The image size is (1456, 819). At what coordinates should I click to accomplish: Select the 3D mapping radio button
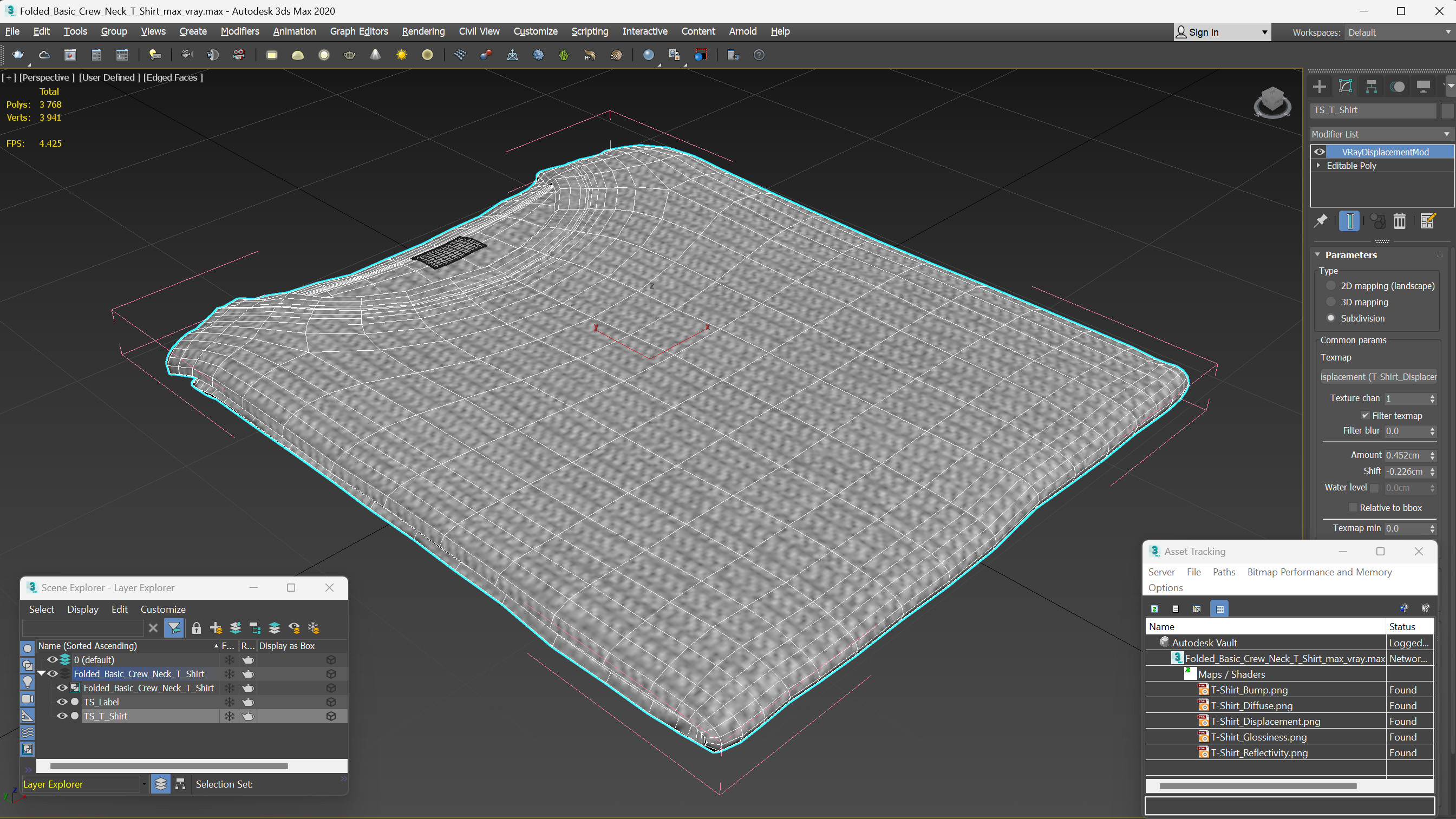(1331, 302)
